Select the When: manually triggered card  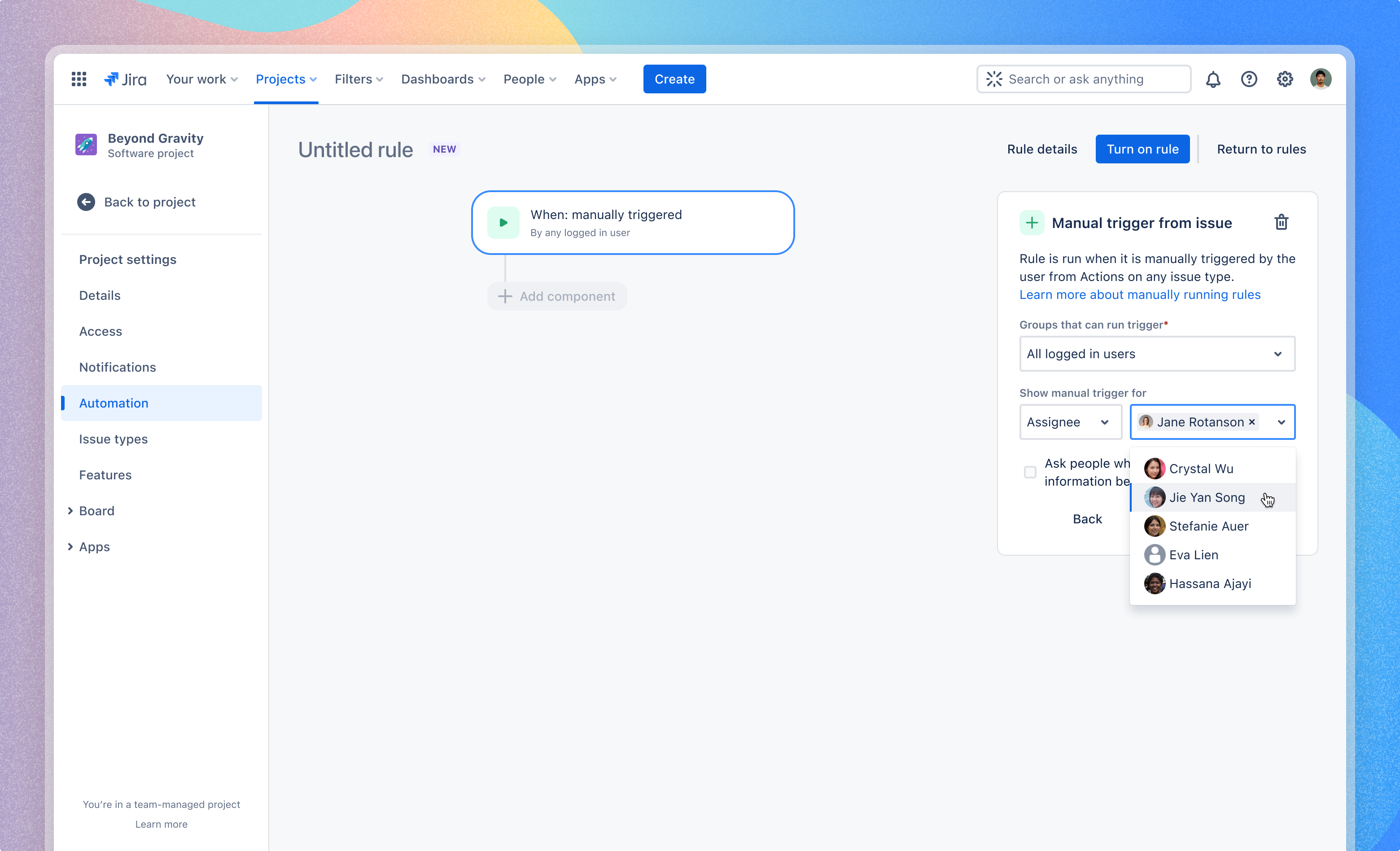(632, 222)
